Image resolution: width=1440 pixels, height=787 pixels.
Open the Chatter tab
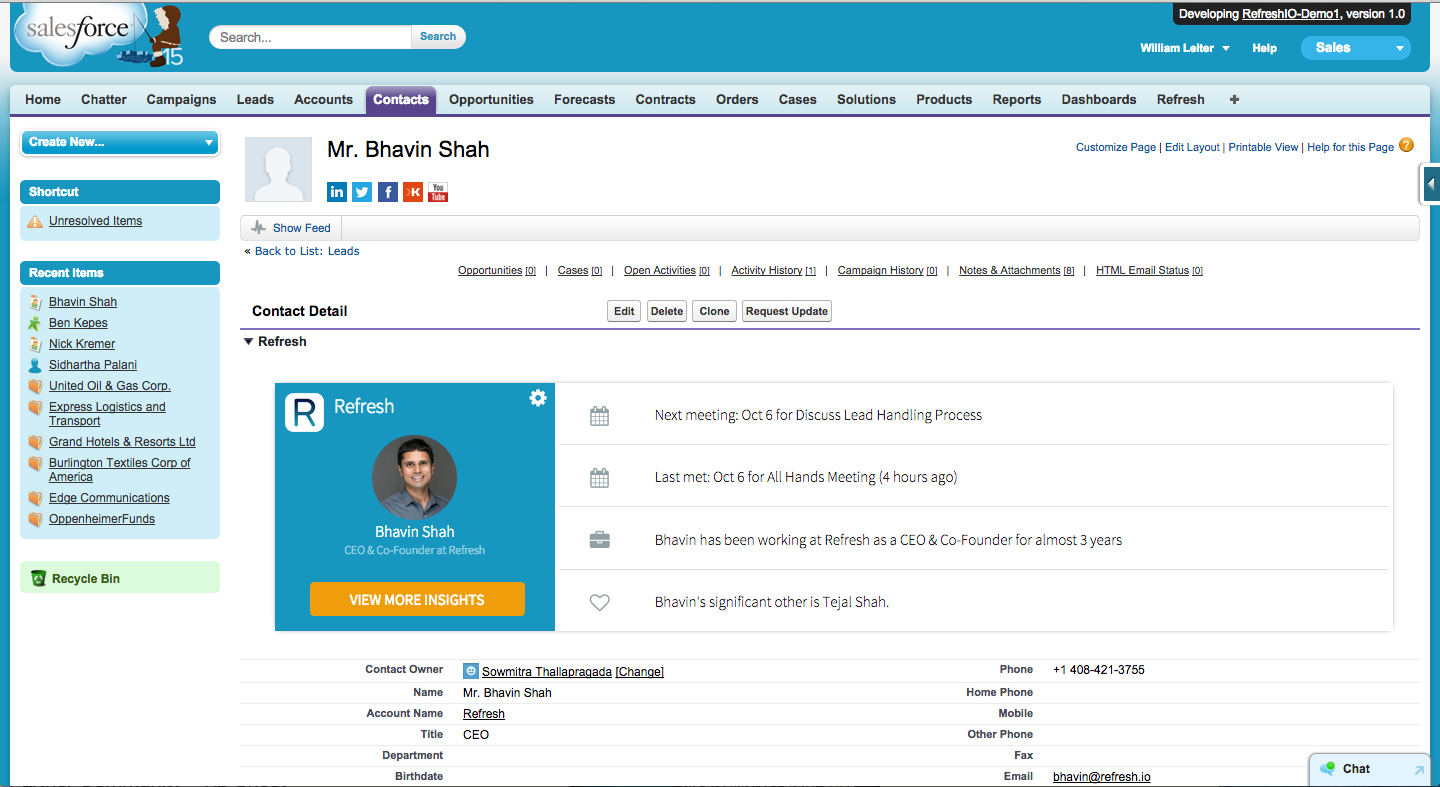(x=104, y=99)
